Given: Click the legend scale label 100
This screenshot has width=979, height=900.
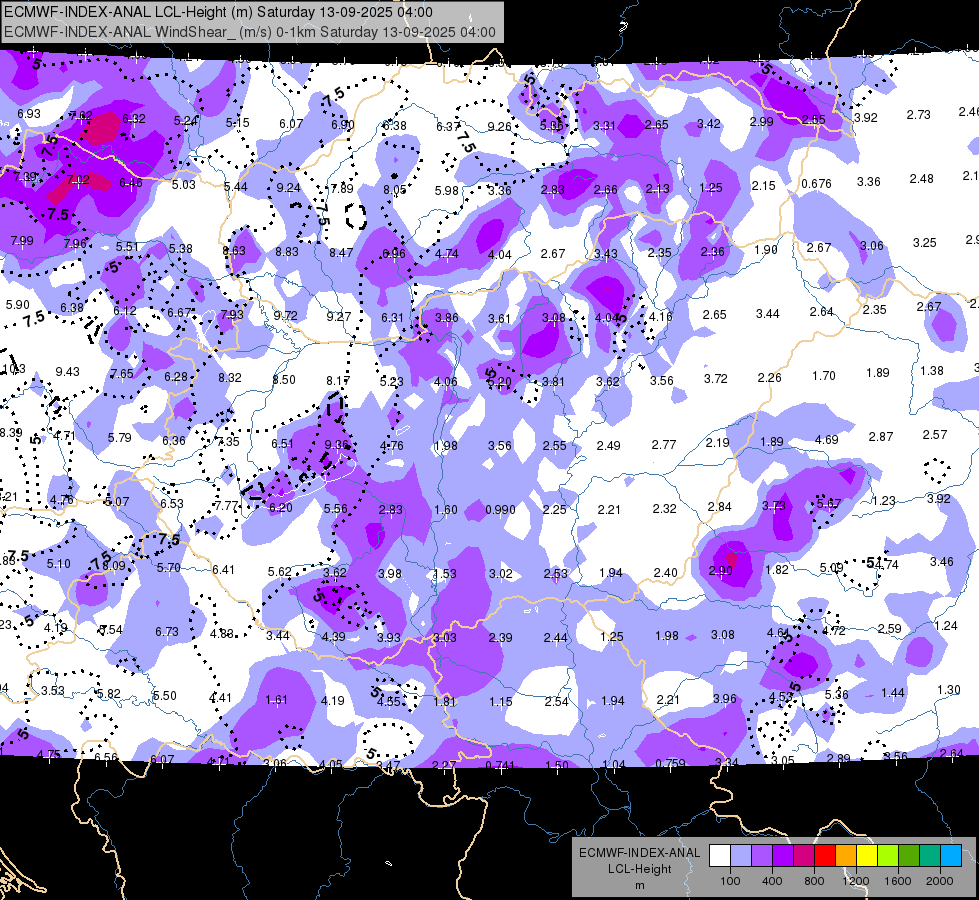Looking at the screenshot, I should point(730,881).
